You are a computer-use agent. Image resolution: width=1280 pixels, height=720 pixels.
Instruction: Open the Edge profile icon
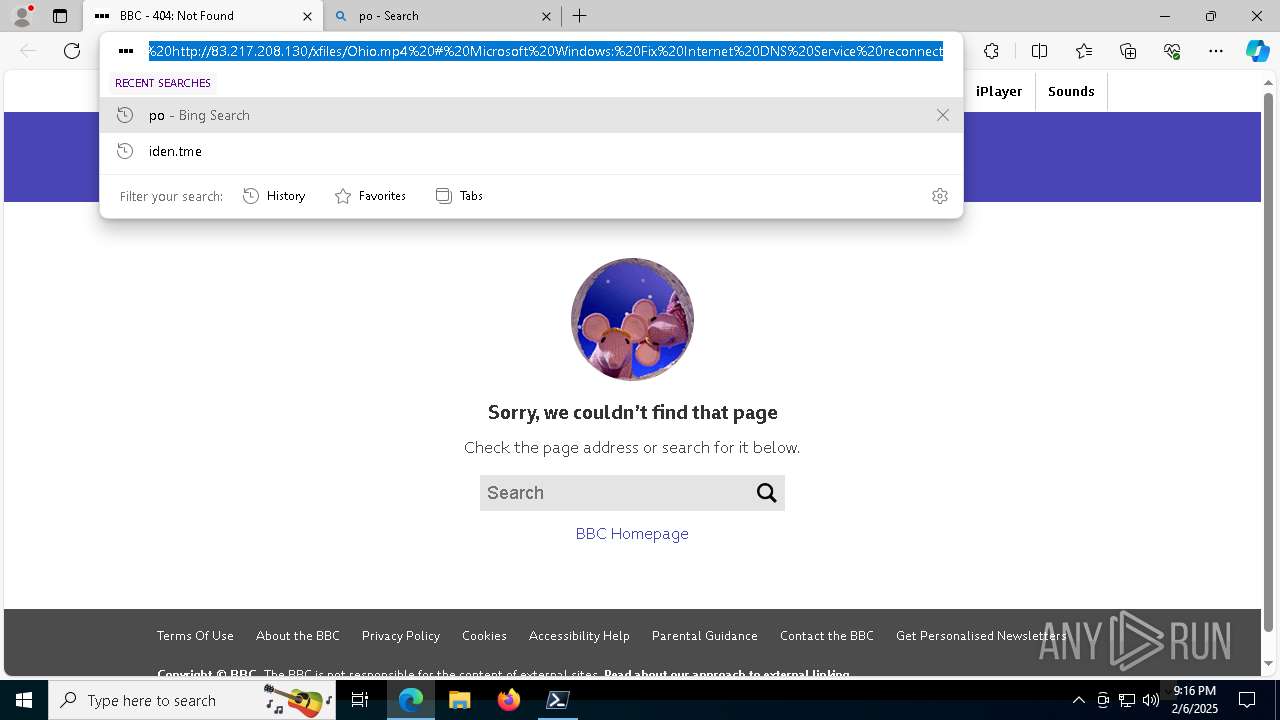click(x=22, y=15)
